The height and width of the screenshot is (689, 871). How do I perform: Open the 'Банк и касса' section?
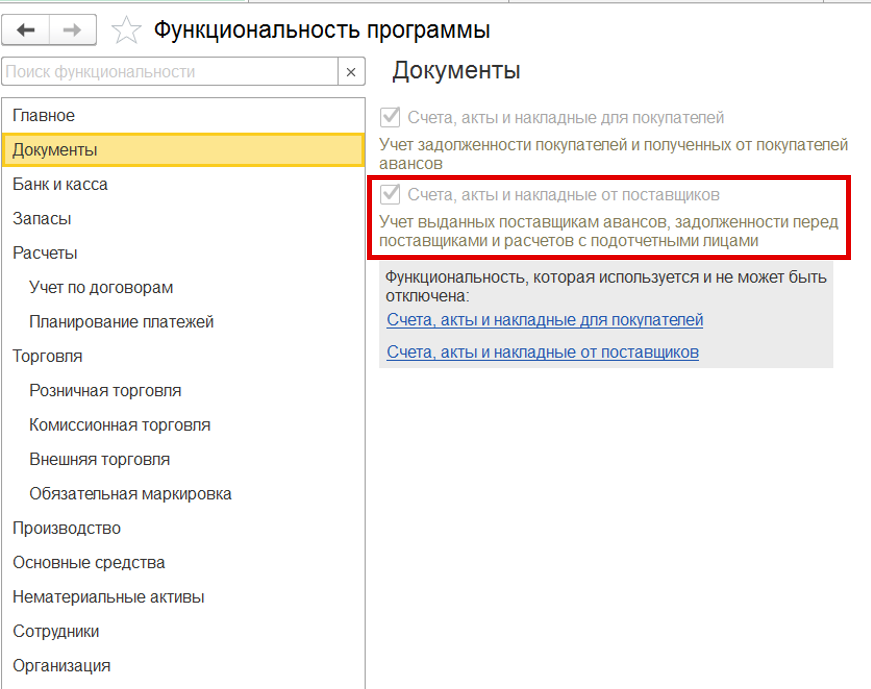[60, 184]
